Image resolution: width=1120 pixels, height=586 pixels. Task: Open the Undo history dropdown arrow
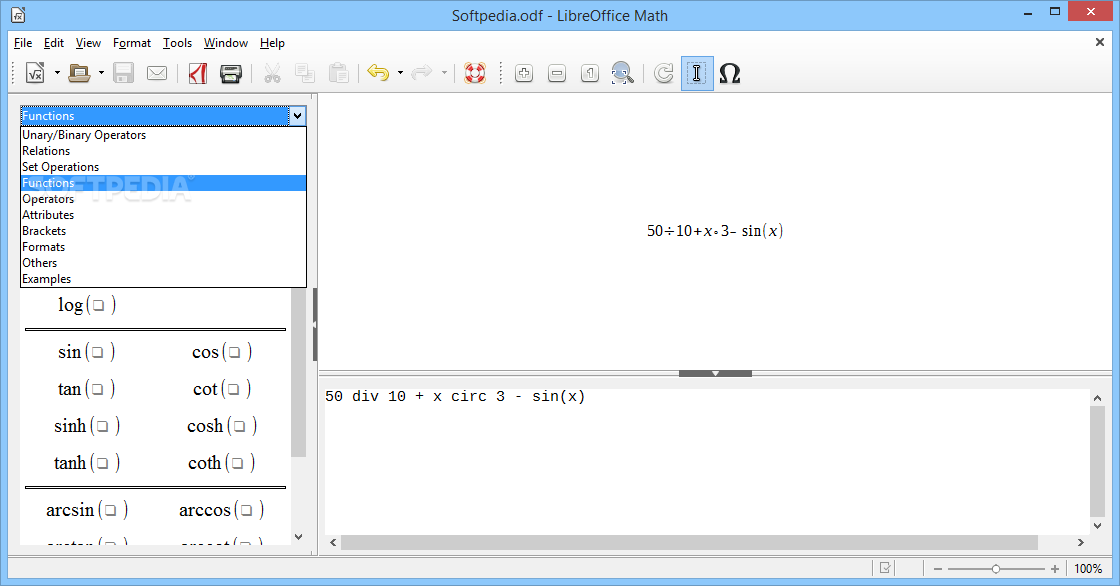click(400, 73)
